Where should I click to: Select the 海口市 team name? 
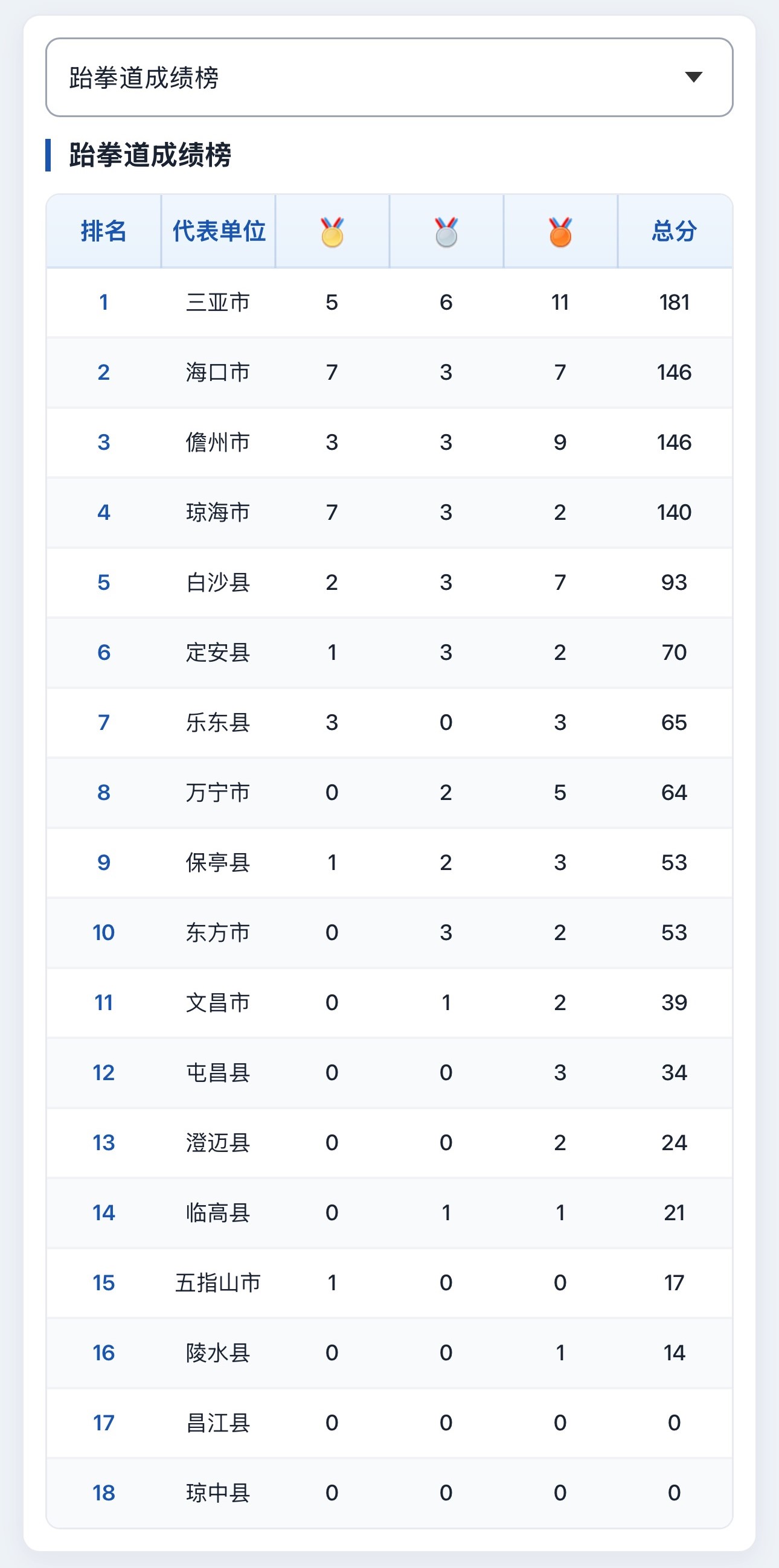(218, 373)
